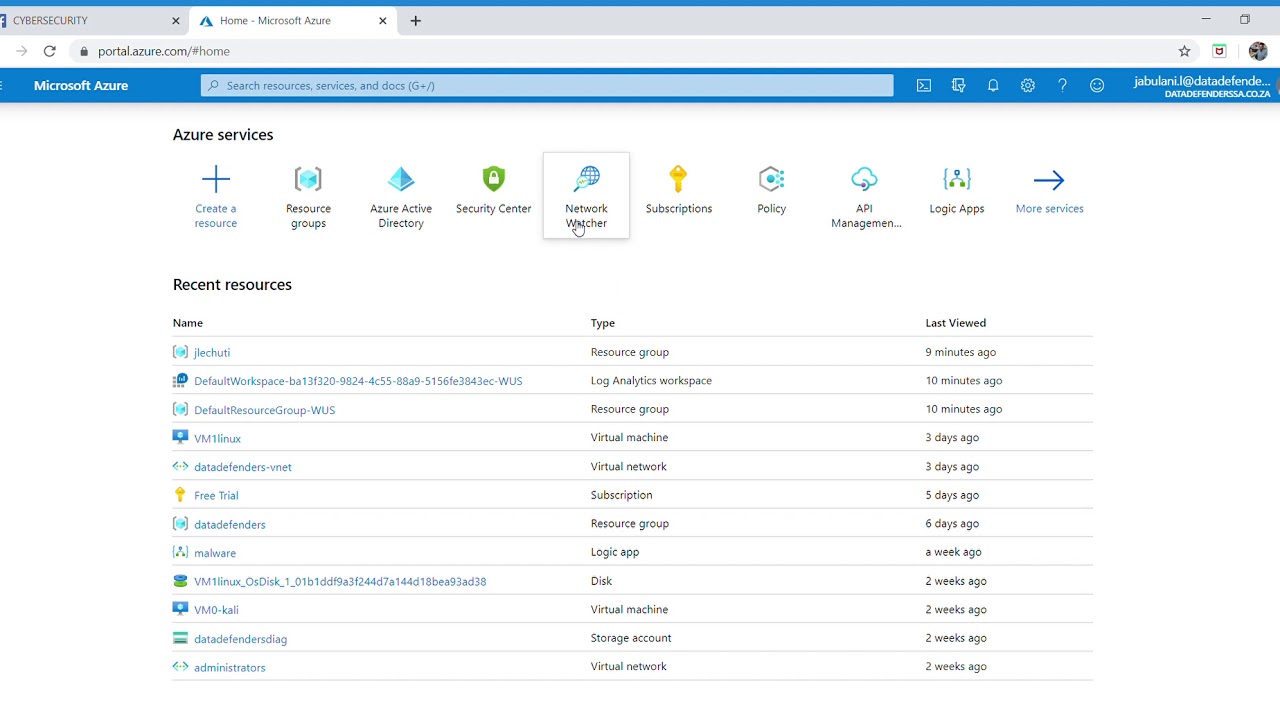Open datadefenders-vnet virtual network

(x=243, y=467)
